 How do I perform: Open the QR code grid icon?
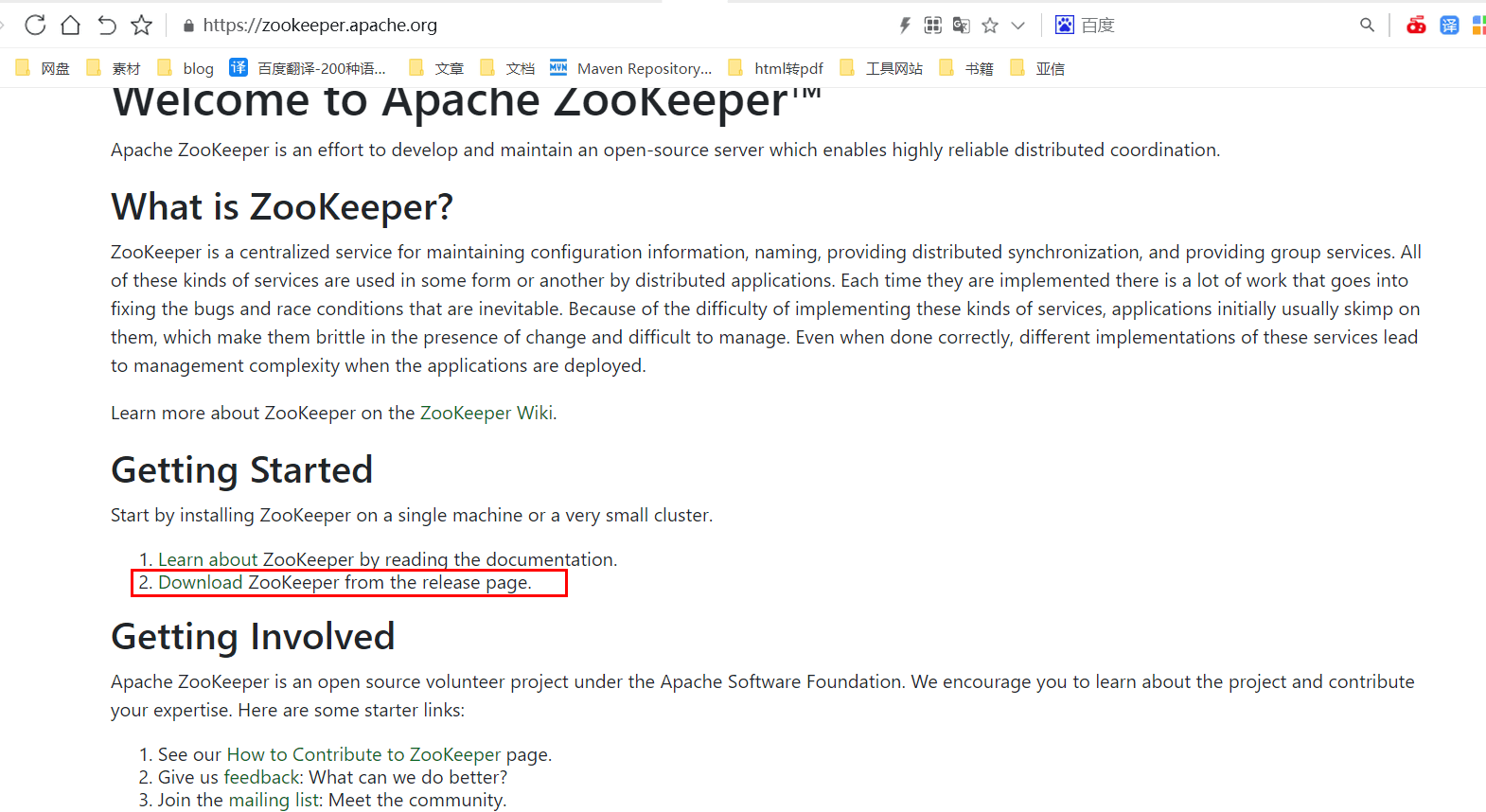click(x=933, y=26)
